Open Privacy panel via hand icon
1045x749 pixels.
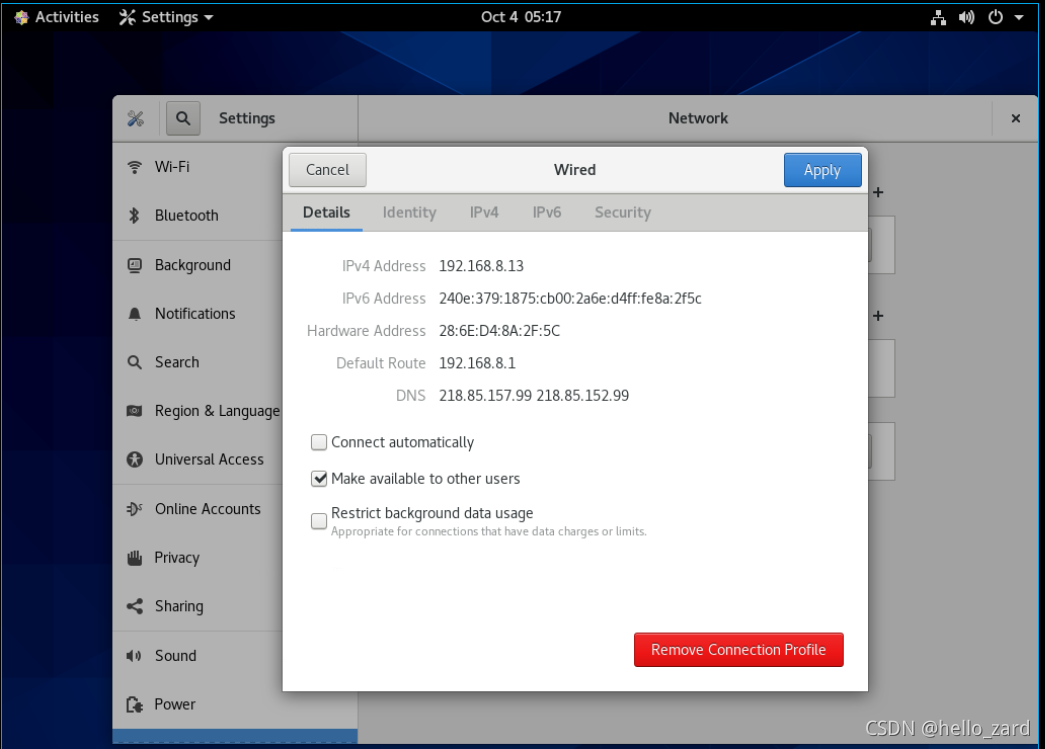(135, 558)
